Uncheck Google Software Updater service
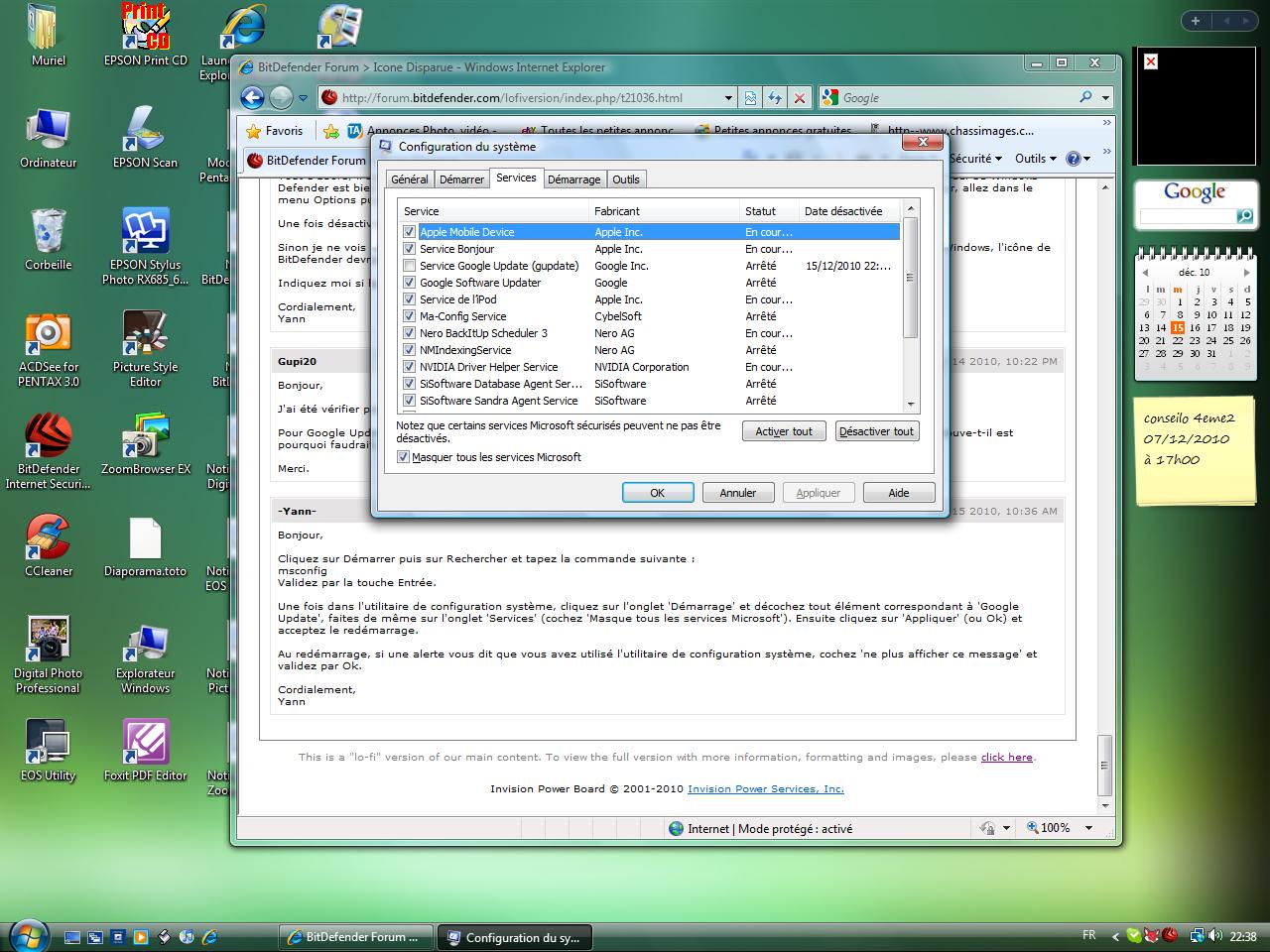 point(409,283)
